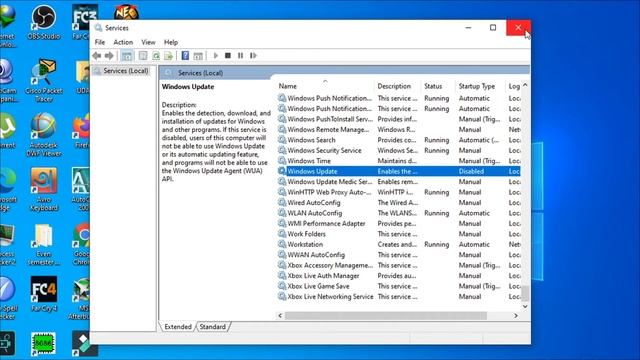Click the OBS Studio desktop icon
Viewport: 640px width, 360px height.
click(44, 22)
